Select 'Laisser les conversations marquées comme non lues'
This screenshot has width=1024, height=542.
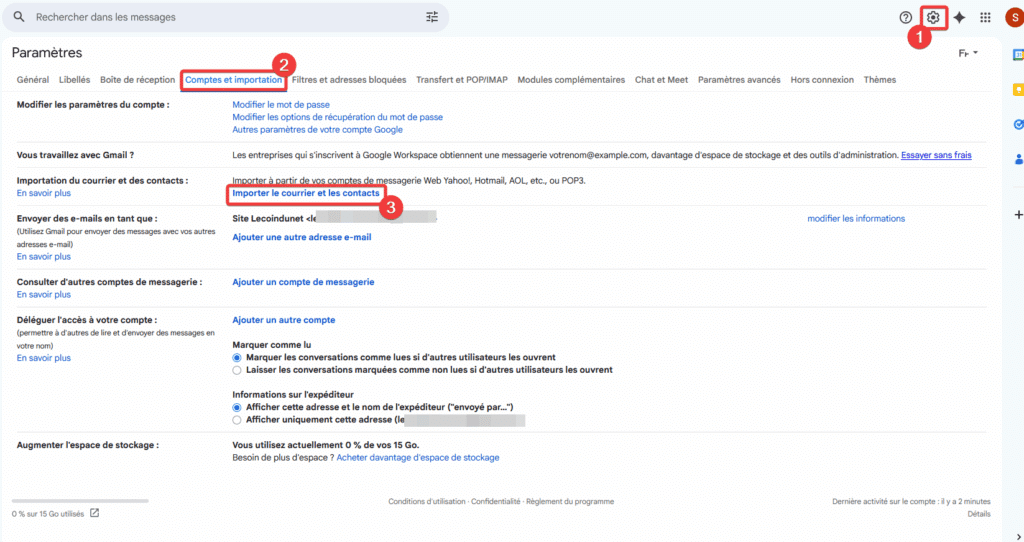237,370
